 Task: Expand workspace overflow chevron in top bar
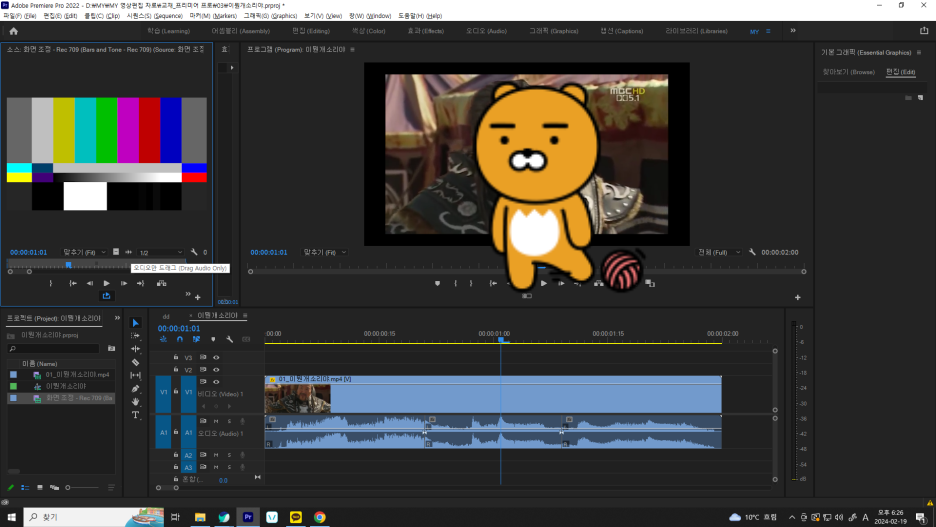pos(793,30)
